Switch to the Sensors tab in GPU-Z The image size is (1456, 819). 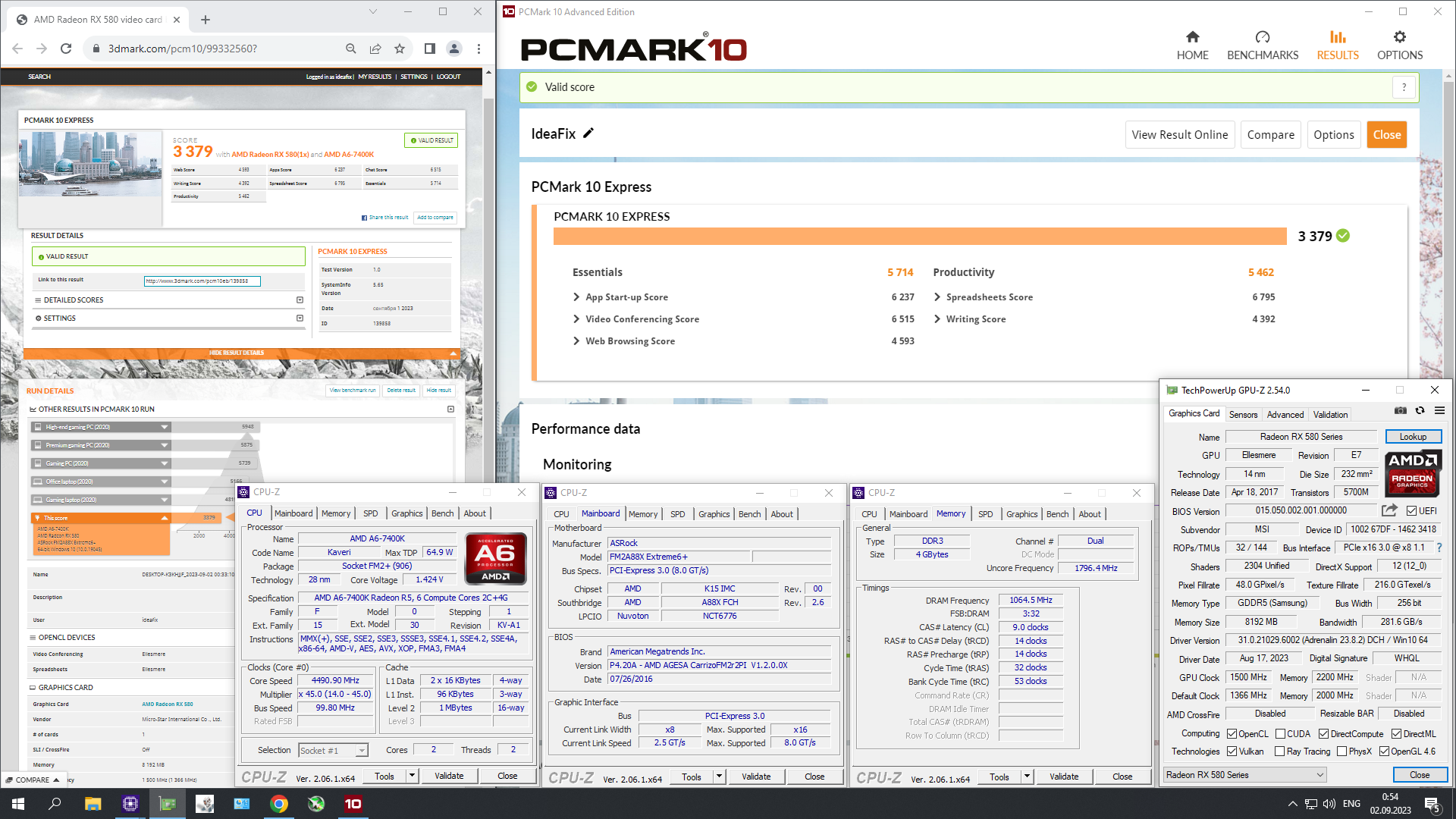click(x=1243, y=415)
